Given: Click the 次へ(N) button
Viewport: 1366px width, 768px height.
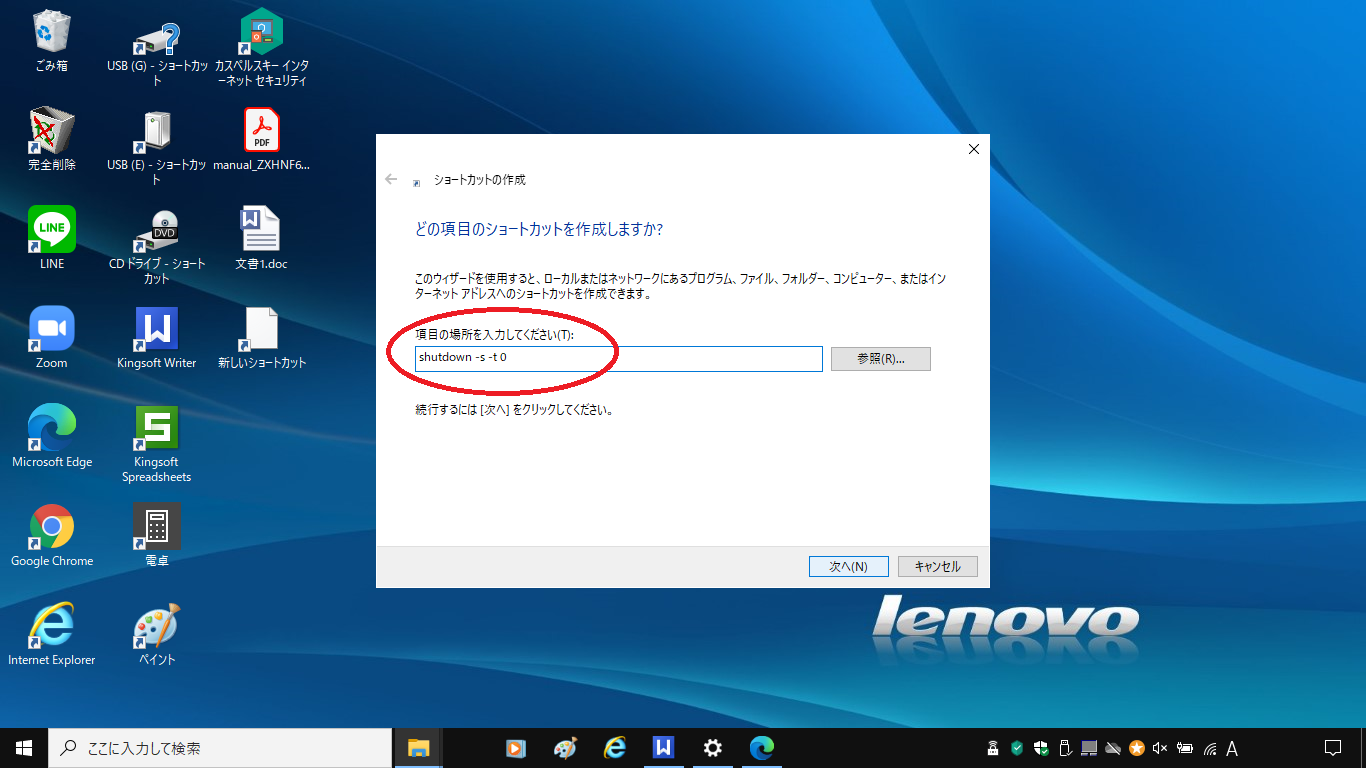Looking at the screenshot, I should coord(848,566).
